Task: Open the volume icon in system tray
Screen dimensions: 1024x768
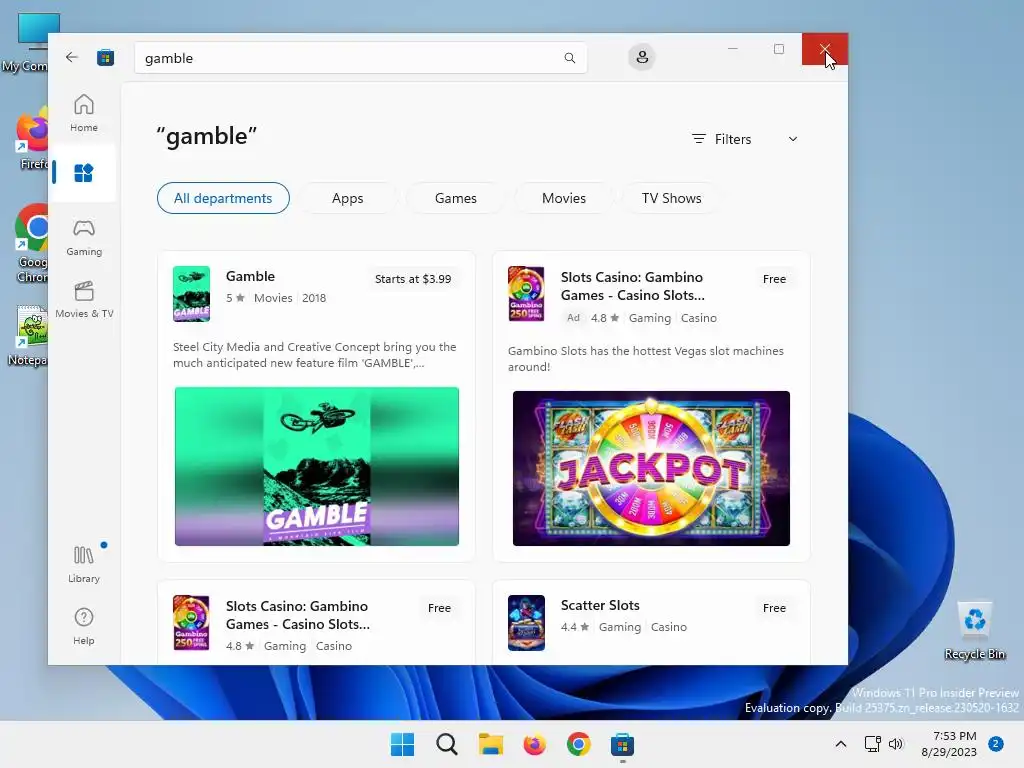Action: (896, 744)
